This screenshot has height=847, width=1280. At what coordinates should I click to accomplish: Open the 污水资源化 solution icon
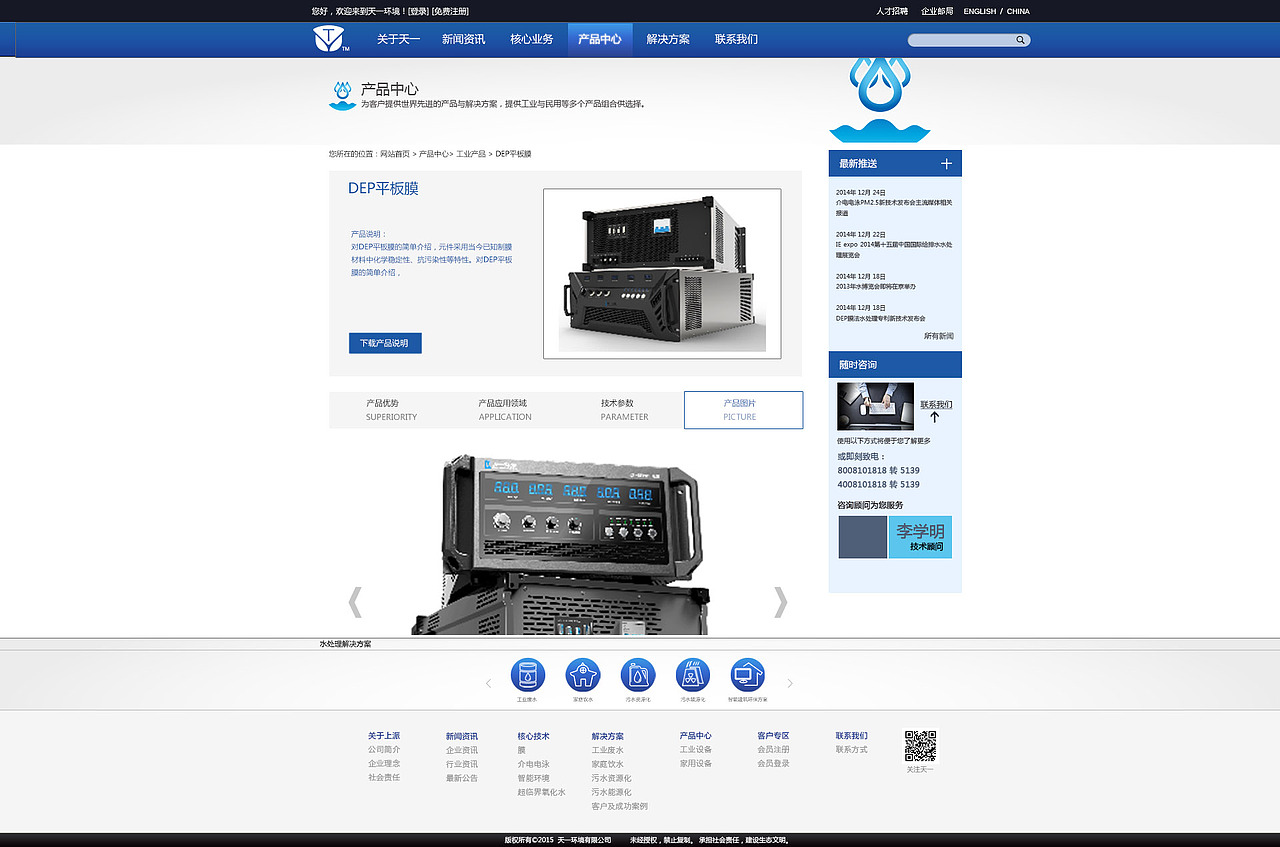tap(638, 675)
